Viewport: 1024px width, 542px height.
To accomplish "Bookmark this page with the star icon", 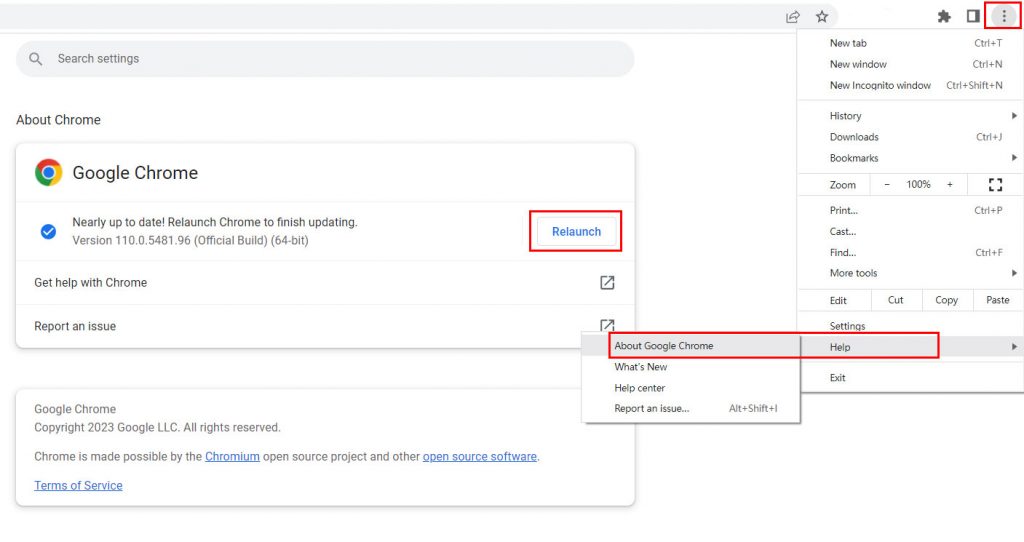I will pyautogui.click(x=822, y=17).
